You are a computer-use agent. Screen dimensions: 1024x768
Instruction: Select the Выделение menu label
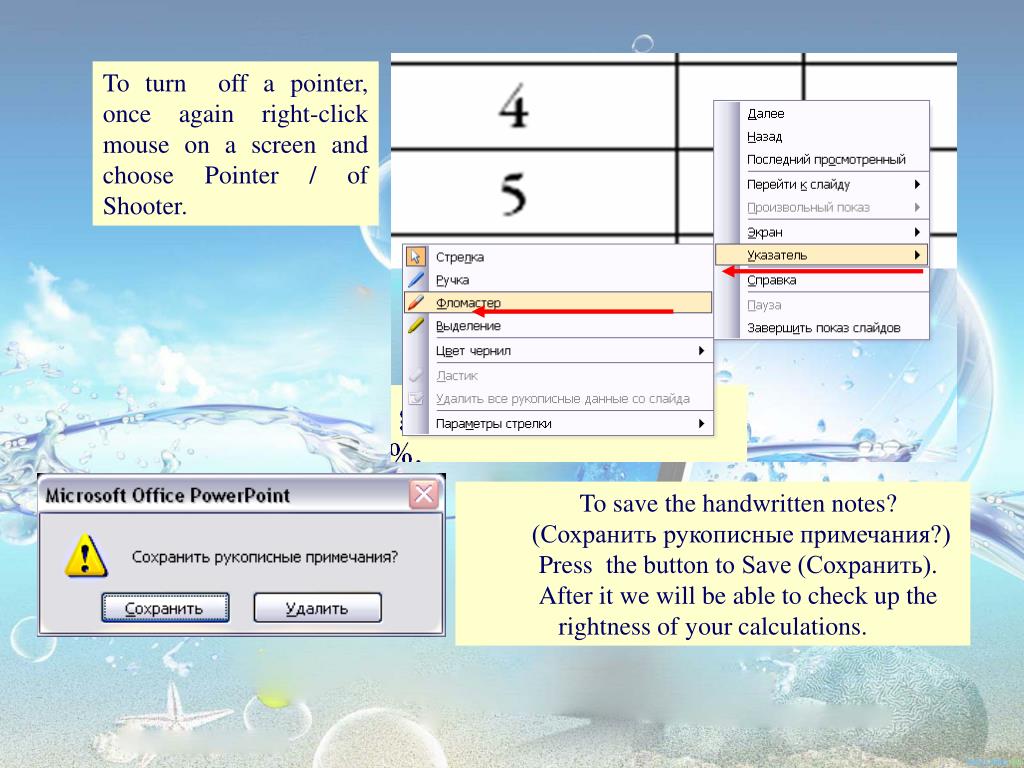pyautogui.click(x=468, y=326)
